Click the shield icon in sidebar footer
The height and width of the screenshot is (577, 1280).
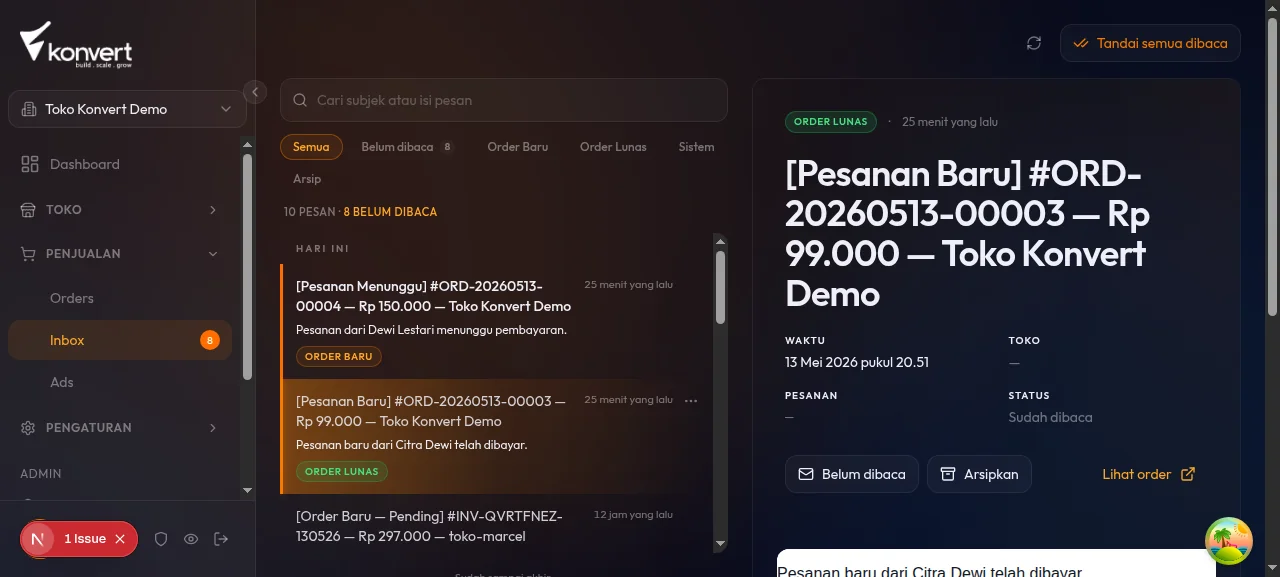[x=161, y=539]
